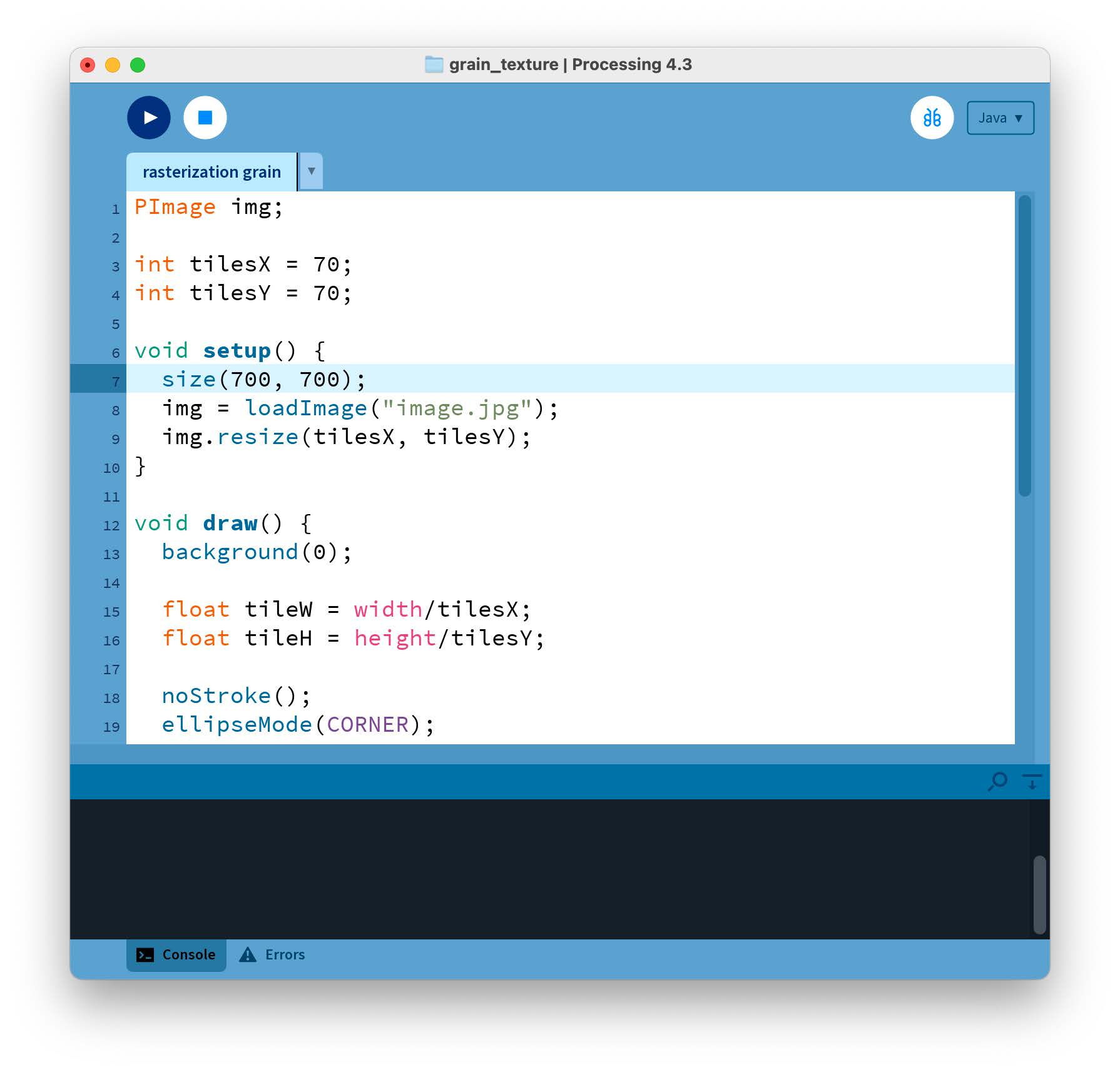Select the rasterization grain tab
This screenshot has height=1072, width=1120.
click(x=211, y=171)
